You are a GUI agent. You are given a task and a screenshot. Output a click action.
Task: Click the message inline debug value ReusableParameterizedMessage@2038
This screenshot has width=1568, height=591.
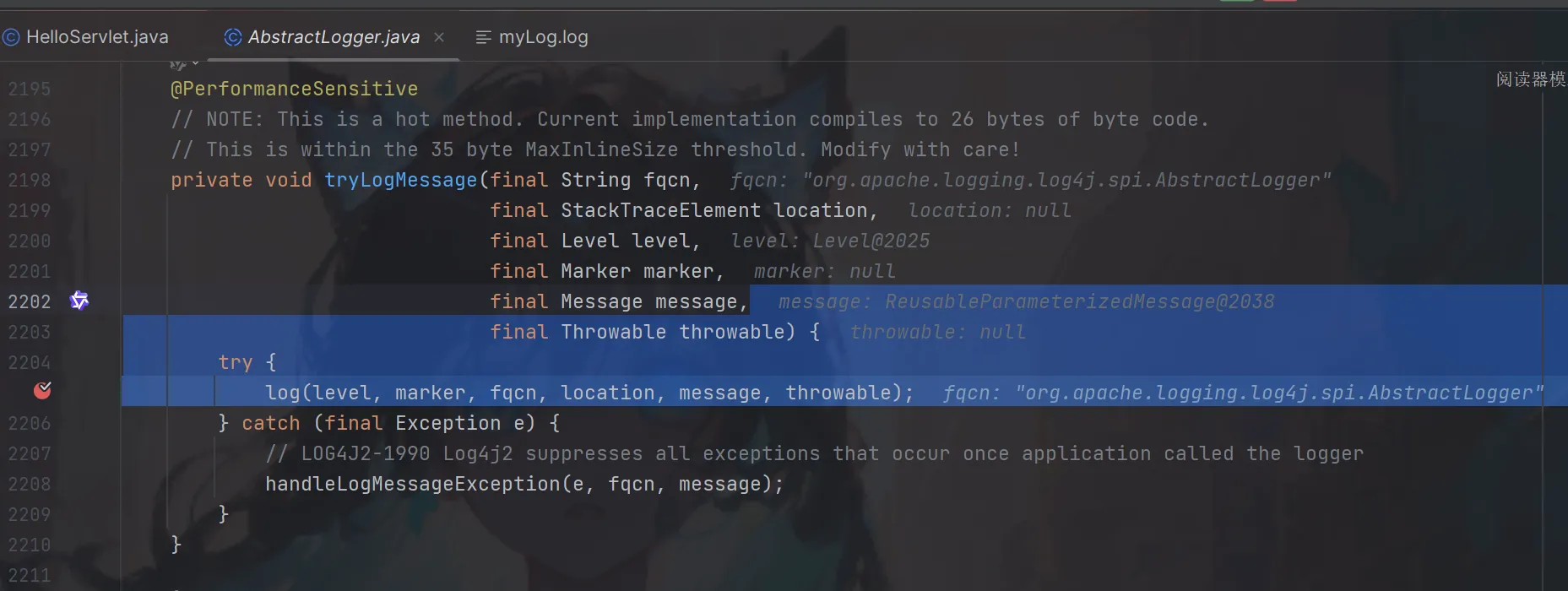pyautogui.click(x=1080, y=301)
